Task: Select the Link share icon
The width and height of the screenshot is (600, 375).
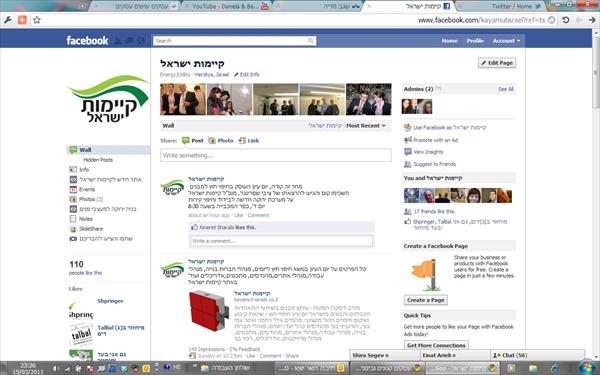Action: click(x=242, y=140)
